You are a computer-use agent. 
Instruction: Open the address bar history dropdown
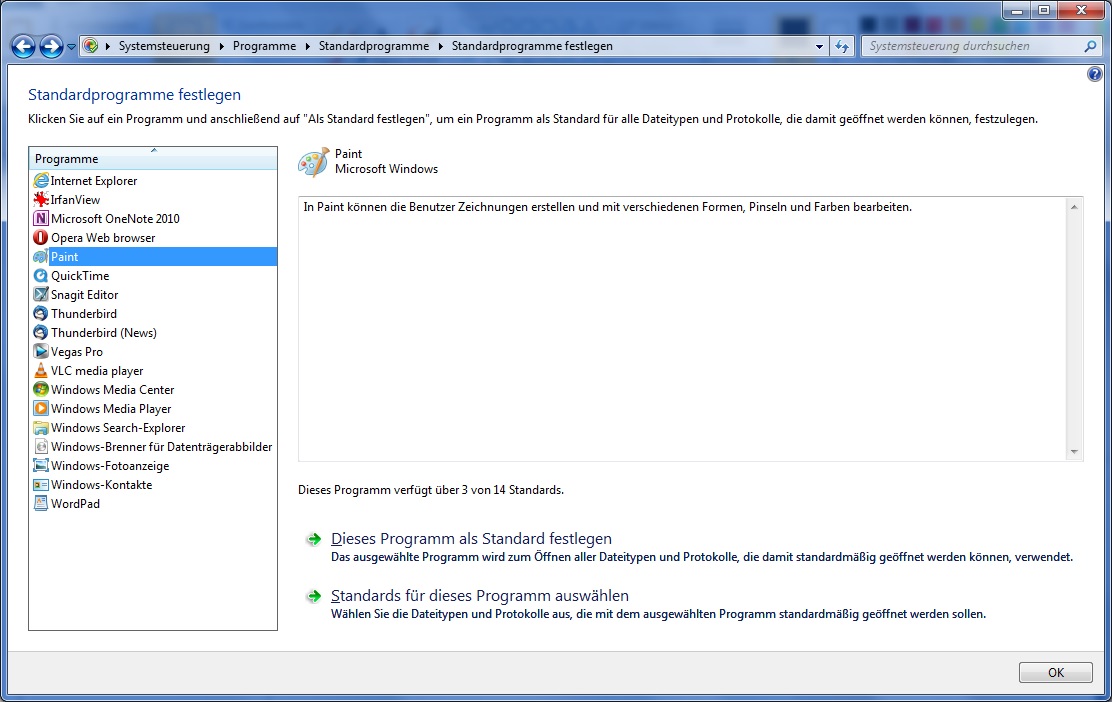(x=819, y=47)
